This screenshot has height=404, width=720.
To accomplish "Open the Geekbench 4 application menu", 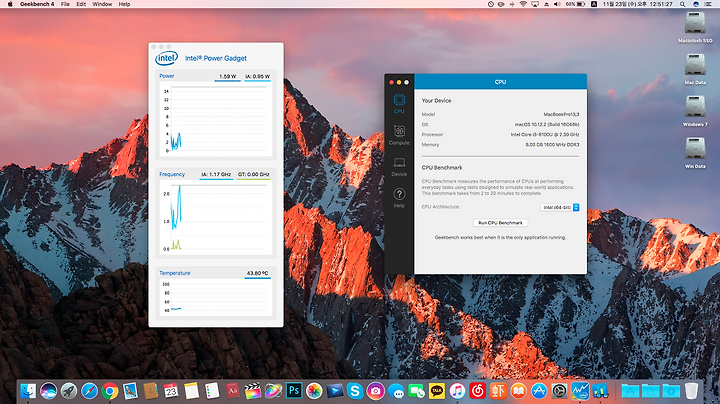I will [37, 4].
